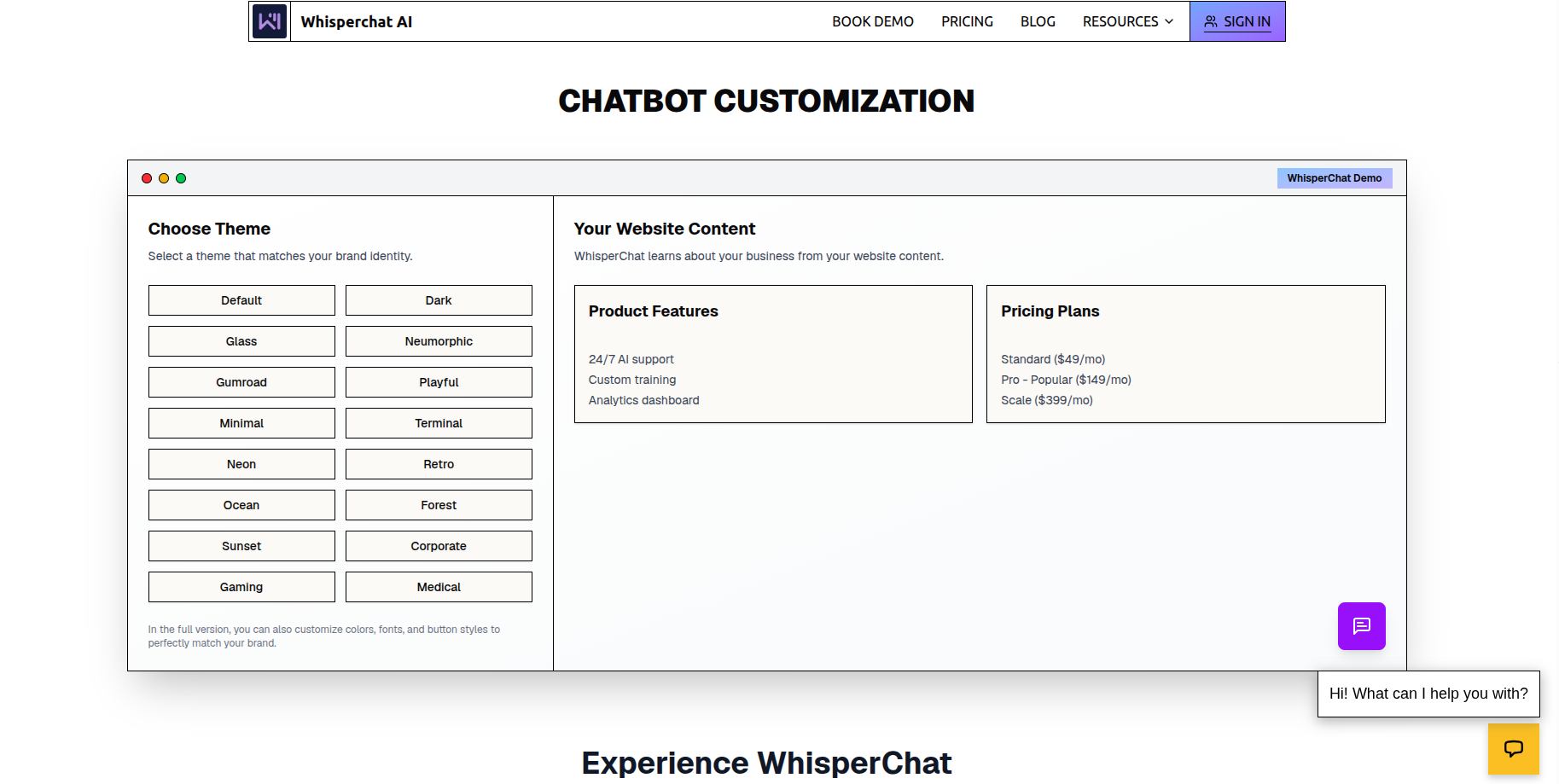Apply the Playful theme
The height and width of the screenshot is (784, 1559).
(x=439, y=382)
